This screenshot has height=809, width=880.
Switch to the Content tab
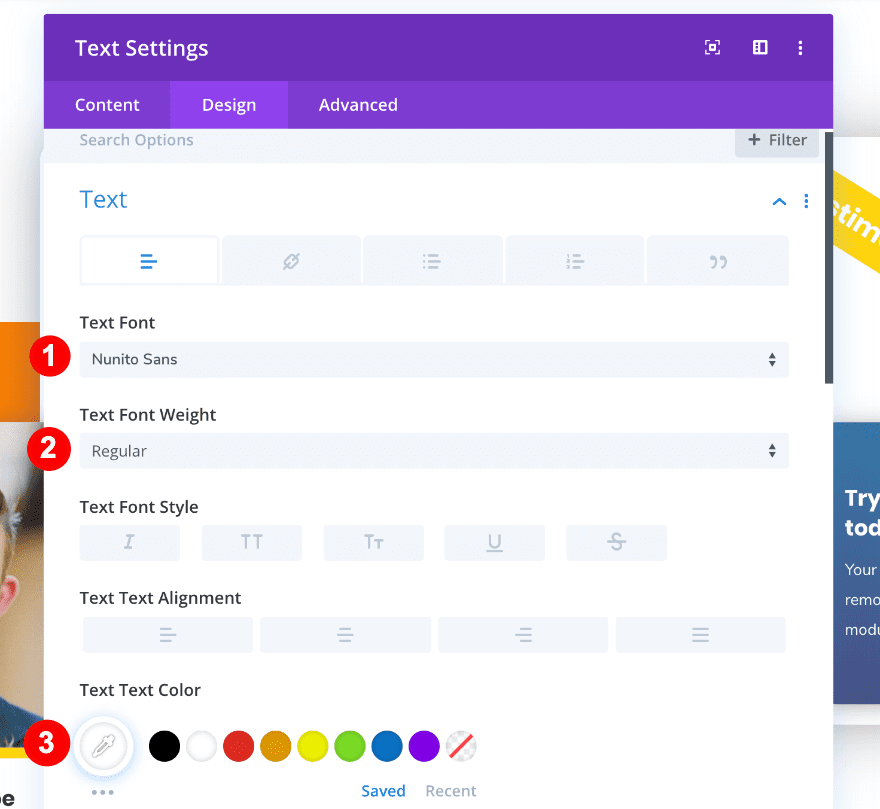tap(107, 104)
